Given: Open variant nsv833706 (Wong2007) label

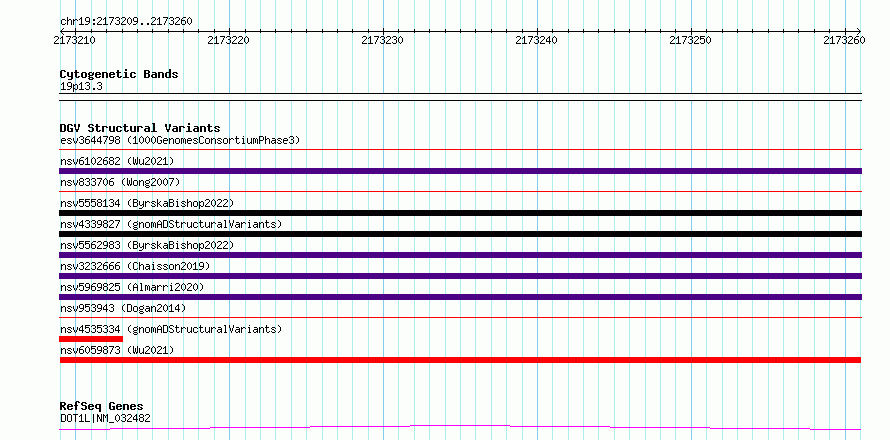Looking at the screenshot, I should point(120,182).
